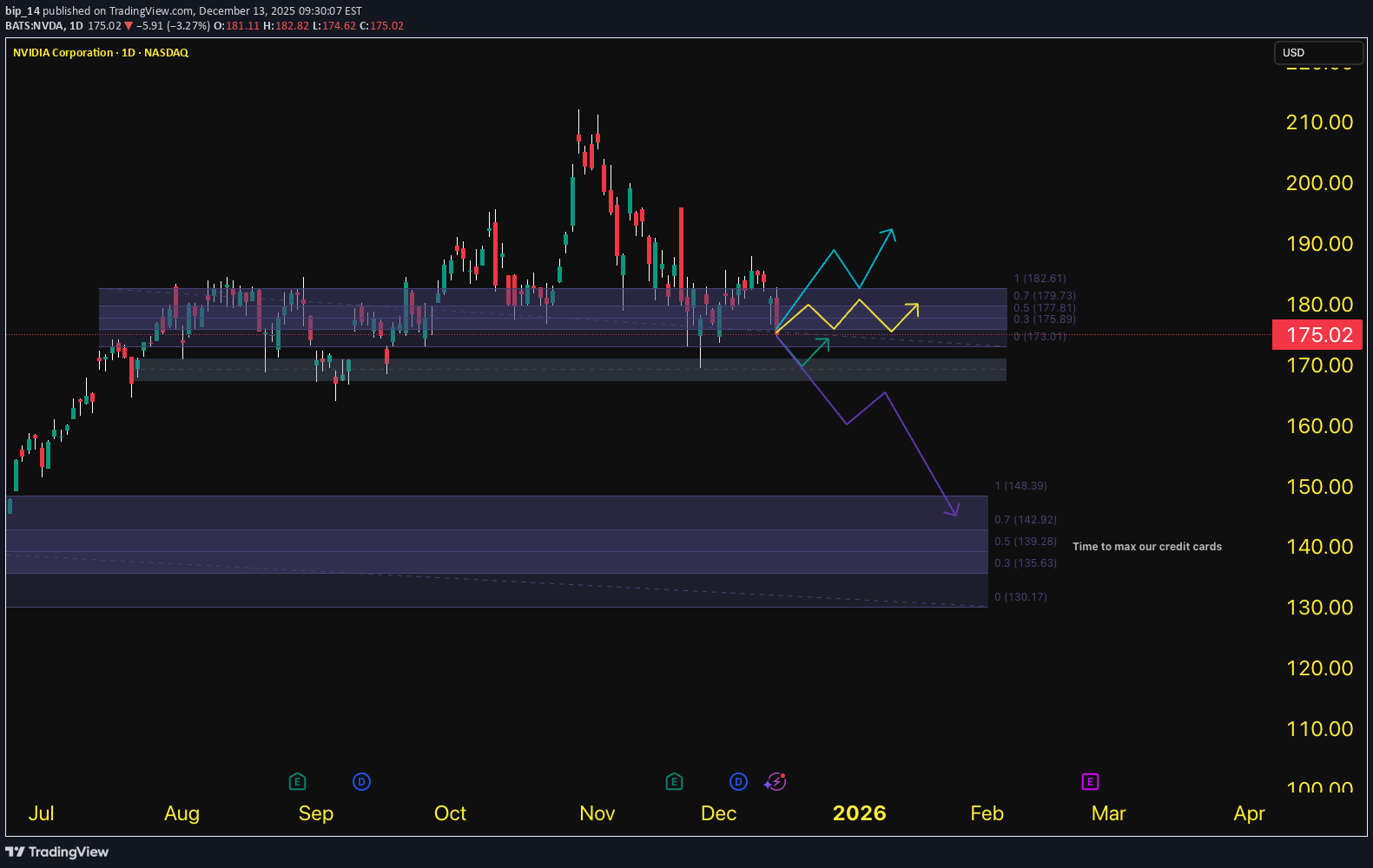
Task: Click the 1 (148.39) fib level label
Action: [x=1021, y=486]
